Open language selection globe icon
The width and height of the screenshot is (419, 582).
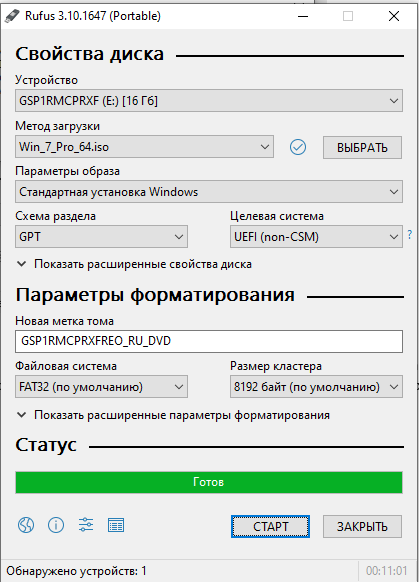click(26, 525)
